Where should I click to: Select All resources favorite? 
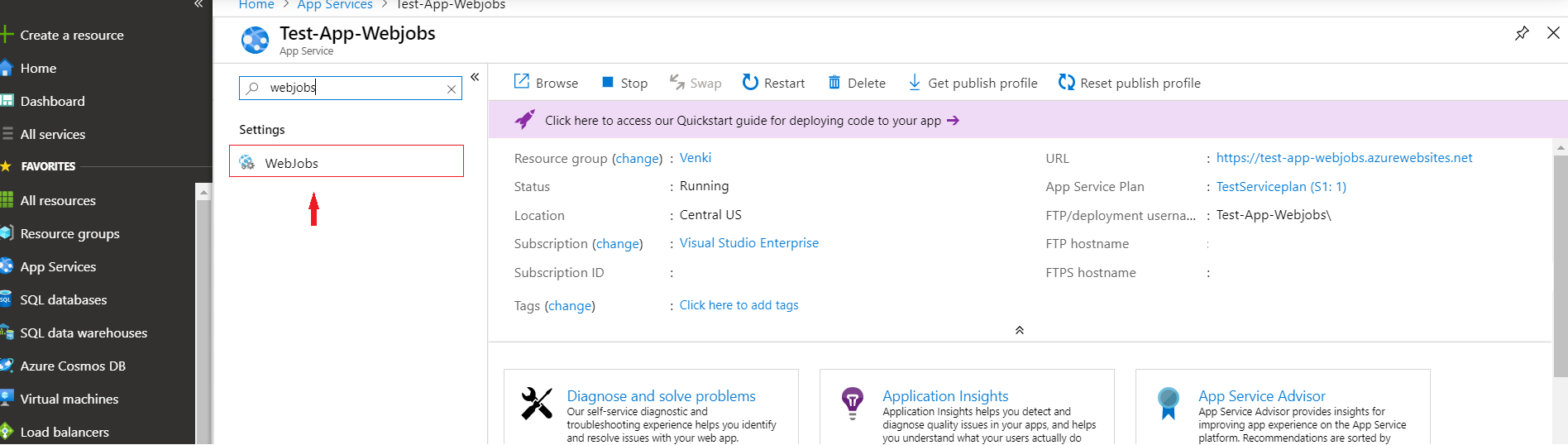[58, 200]
